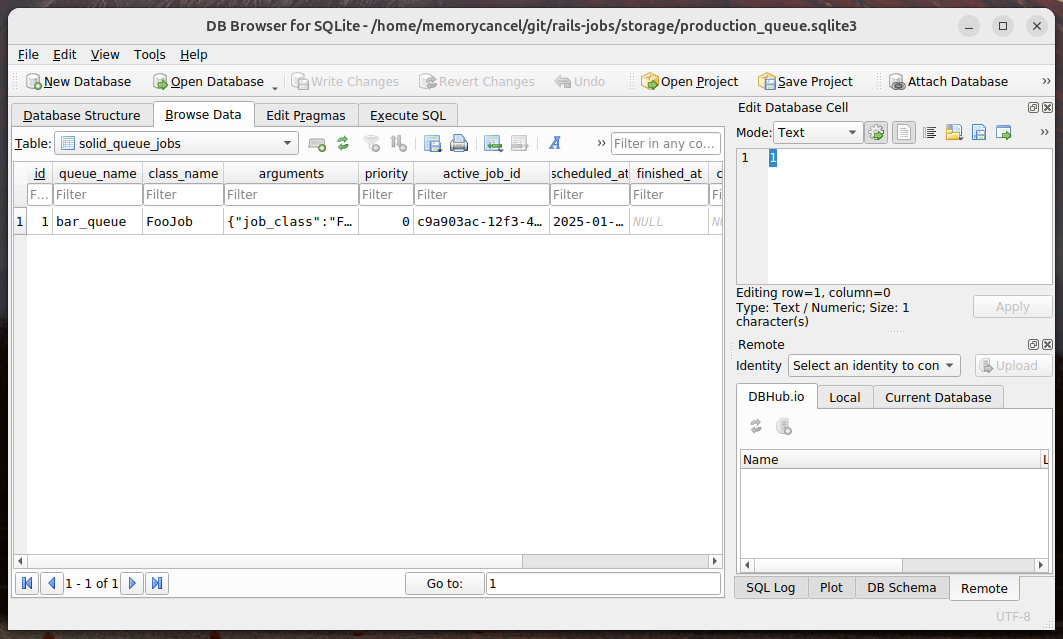1063x639 pixels.
Task: Click export to file floppy icon in cell editor
Action: tap(979, 133)
